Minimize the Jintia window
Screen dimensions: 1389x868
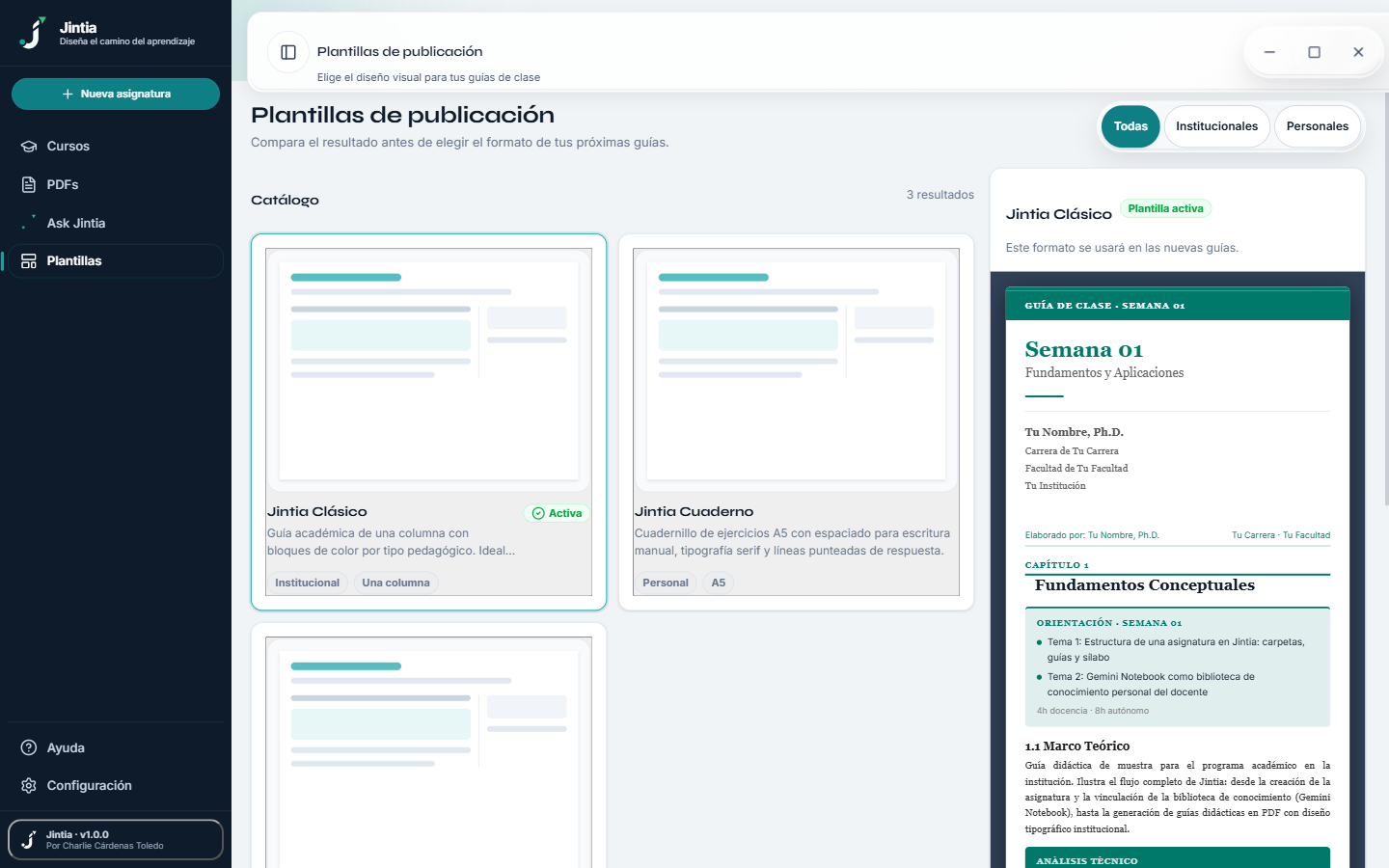tap(1269, 52)
